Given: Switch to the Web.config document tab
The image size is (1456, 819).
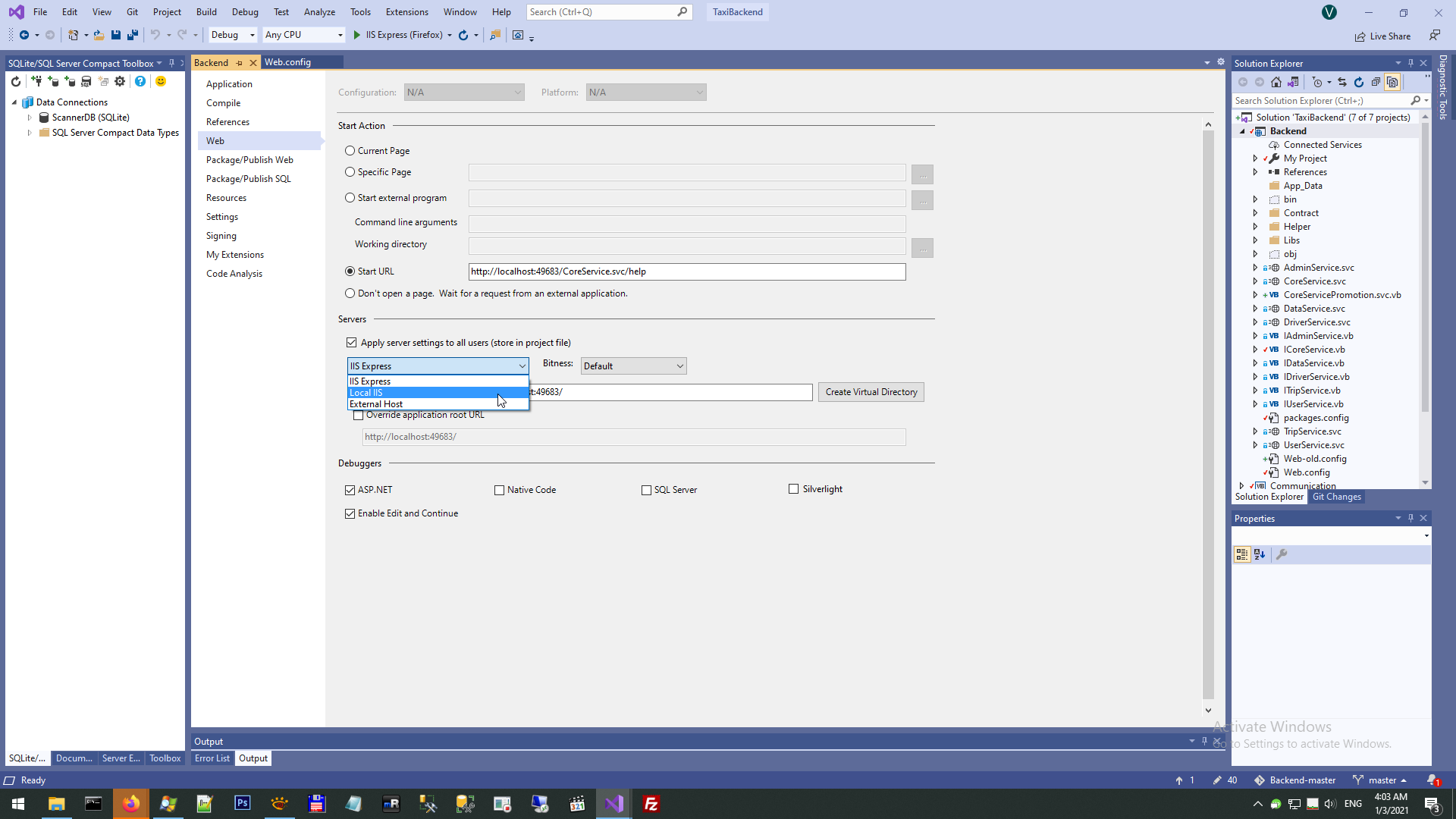Looking at the screenshot, I should tap(287, 62).
